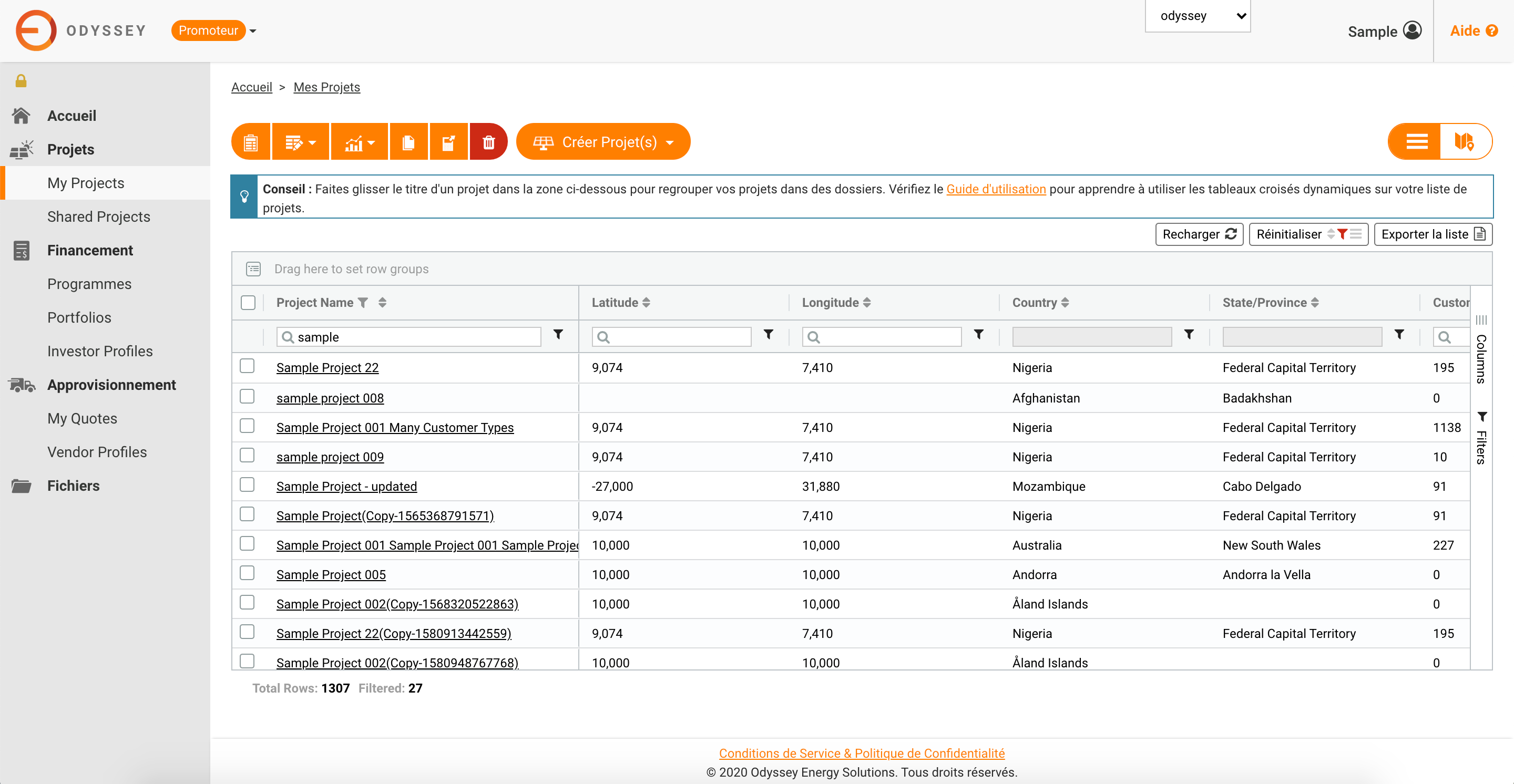Switch to map view icon
Image resolution: width=1514 pixels, height=784 pixels.
[1464, 141]
